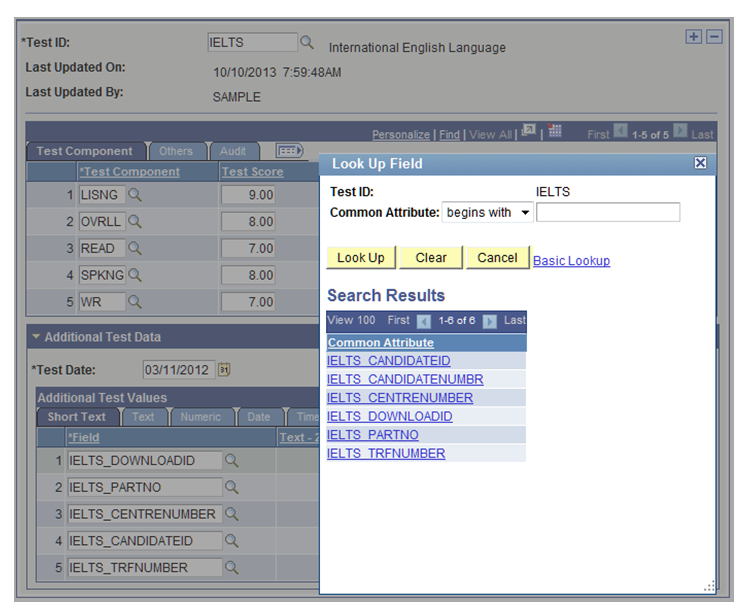
Task: Close the Look Up Field dialog
Action: tap(700, 163)
